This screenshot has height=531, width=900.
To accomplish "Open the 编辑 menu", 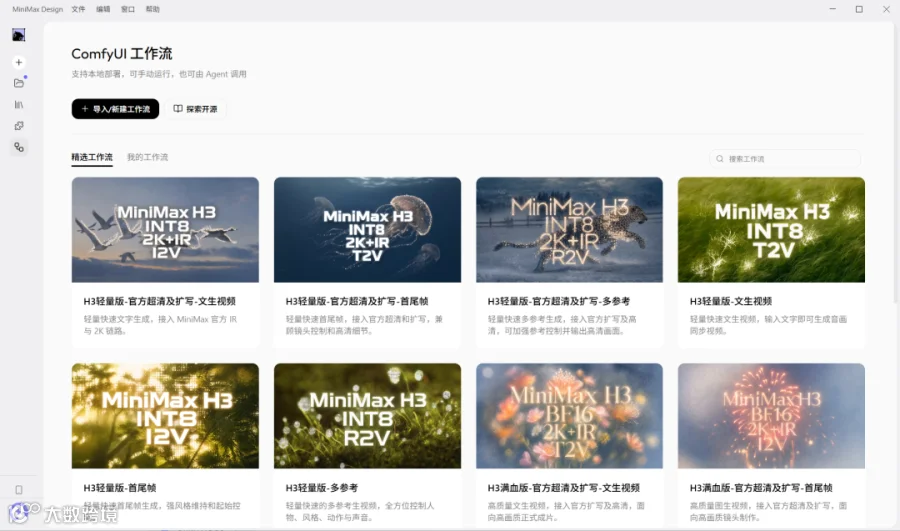I will click(103, 9).
